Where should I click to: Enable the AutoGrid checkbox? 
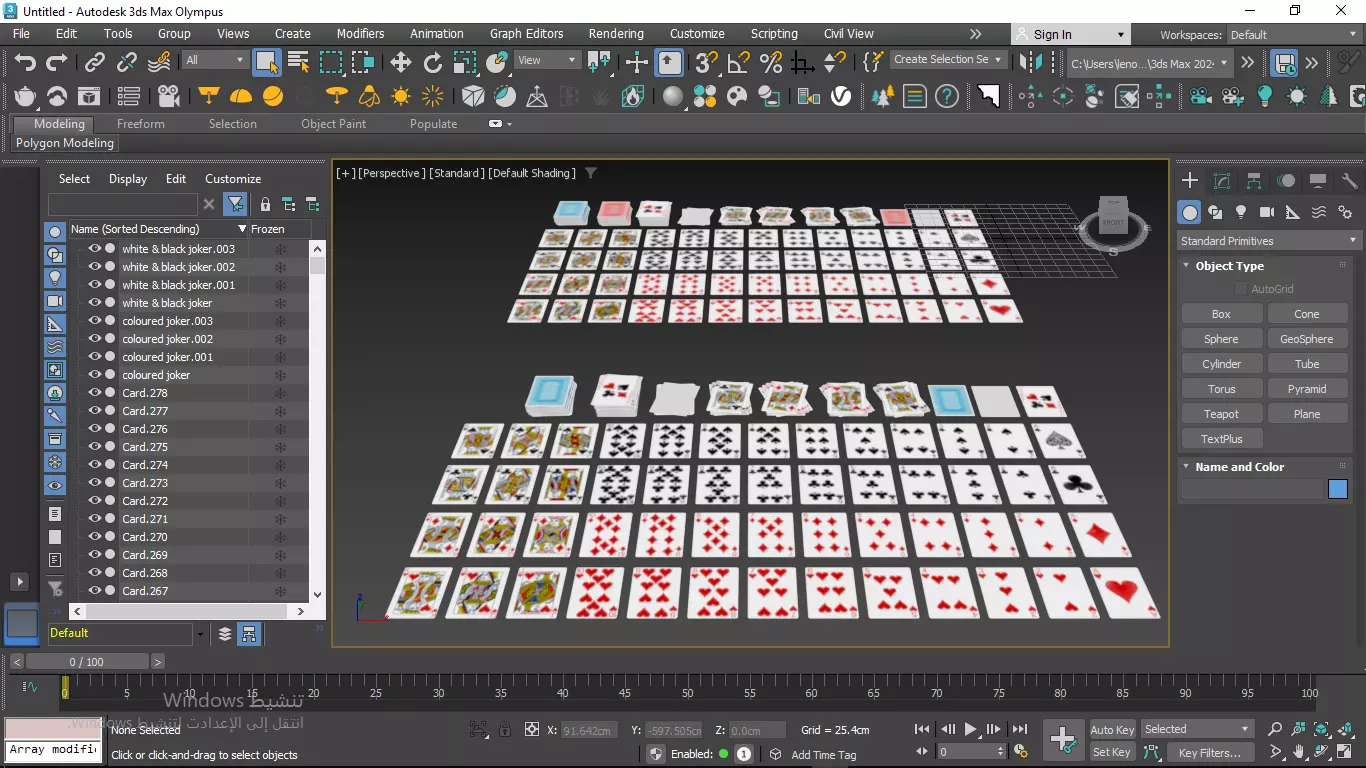(1241, 289)
